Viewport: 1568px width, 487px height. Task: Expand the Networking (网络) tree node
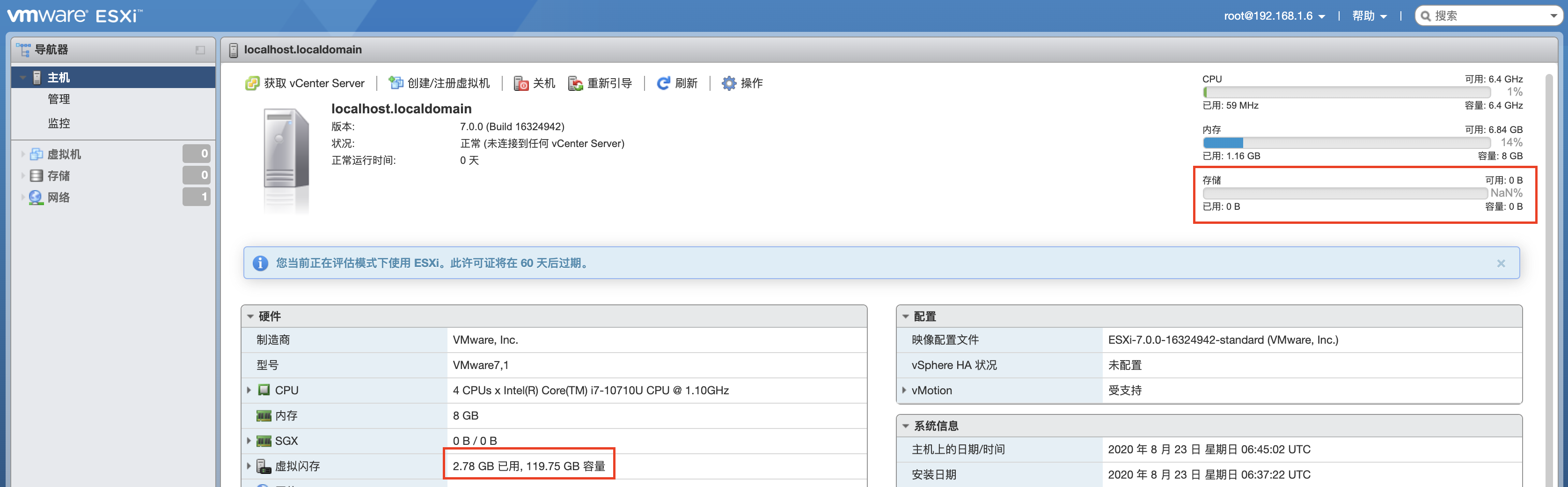[x=23, y=197]
